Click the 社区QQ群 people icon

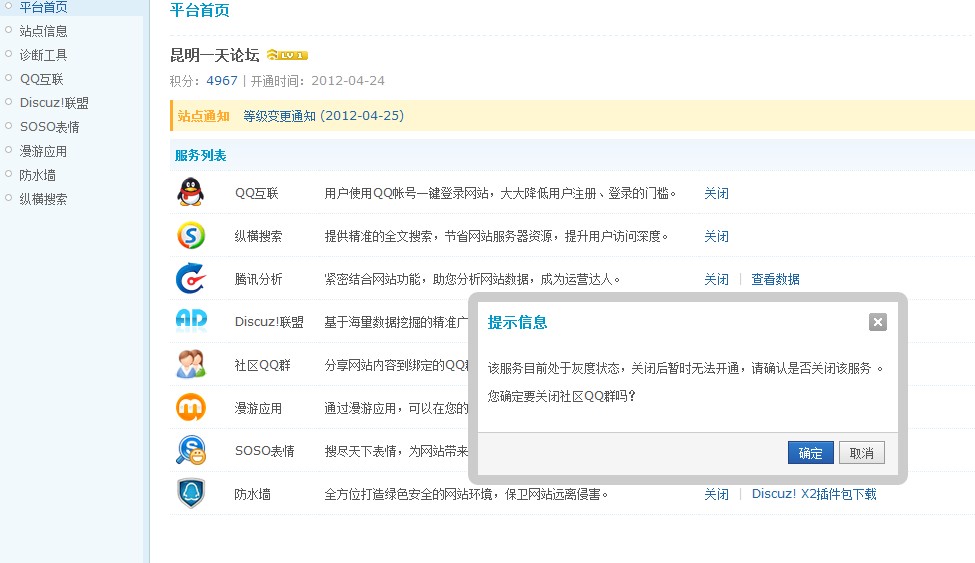pos(191,364)
